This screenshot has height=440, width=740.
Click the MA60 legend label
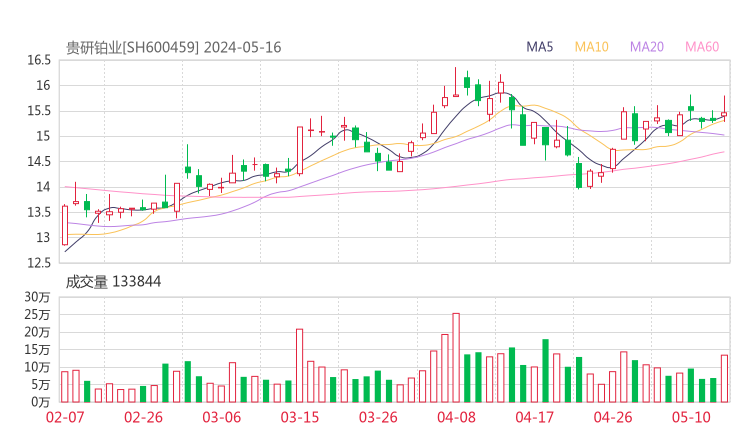(x=702, y=47)
